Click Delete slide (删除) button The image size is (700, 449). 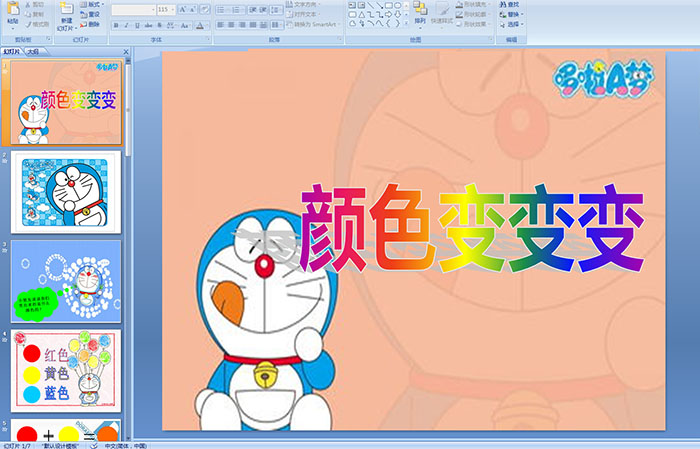click(x=90, y=24)
